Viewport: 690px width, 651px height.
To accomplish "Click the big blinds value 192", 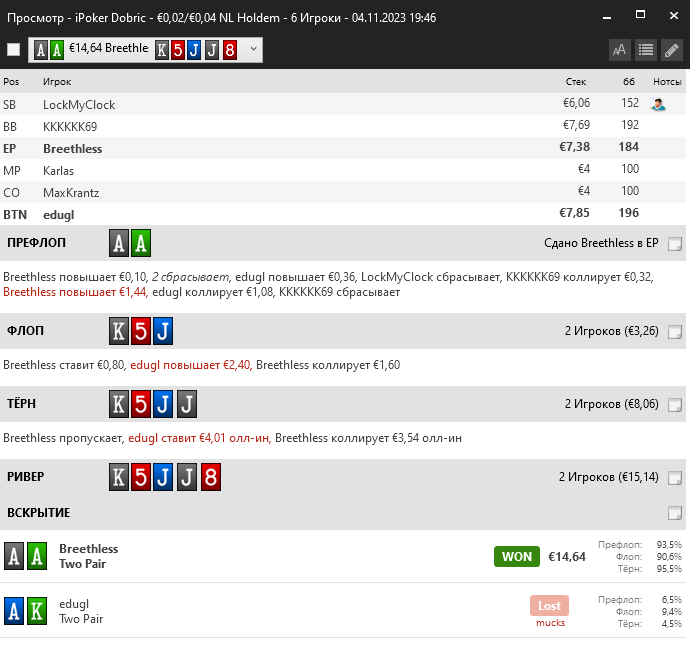I will coord(630,125).
